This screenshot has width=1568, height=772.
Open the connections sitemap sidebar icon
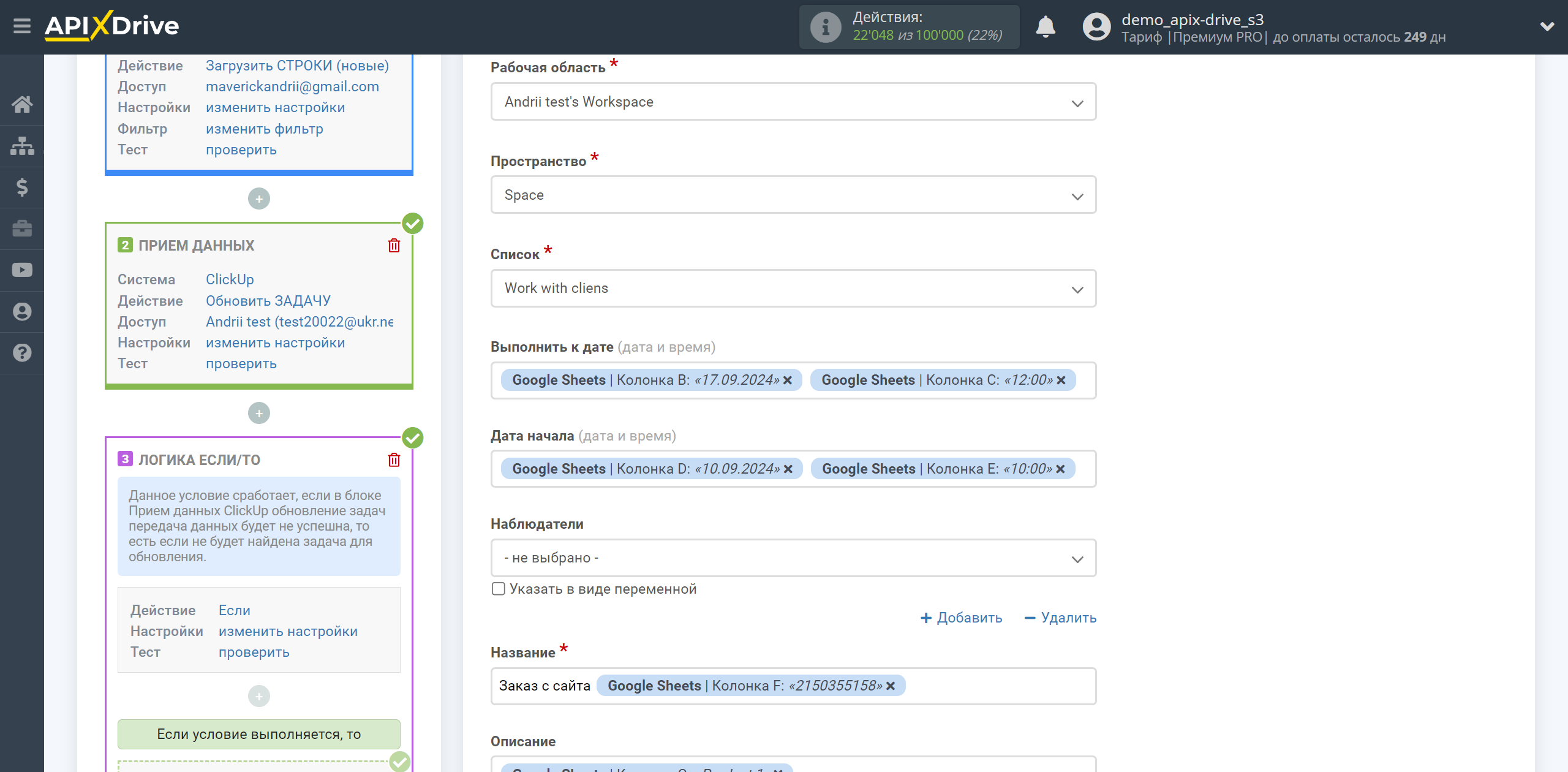click(22, 146)
